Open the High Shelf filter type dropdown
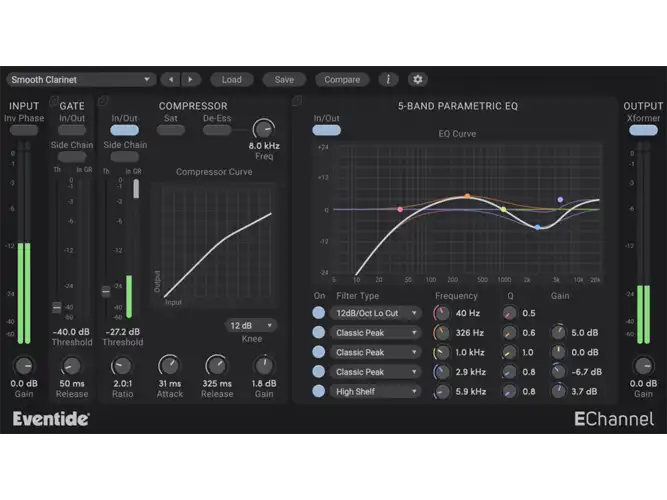The width and height of the screenshot is (667, 500). pos(375,391)
